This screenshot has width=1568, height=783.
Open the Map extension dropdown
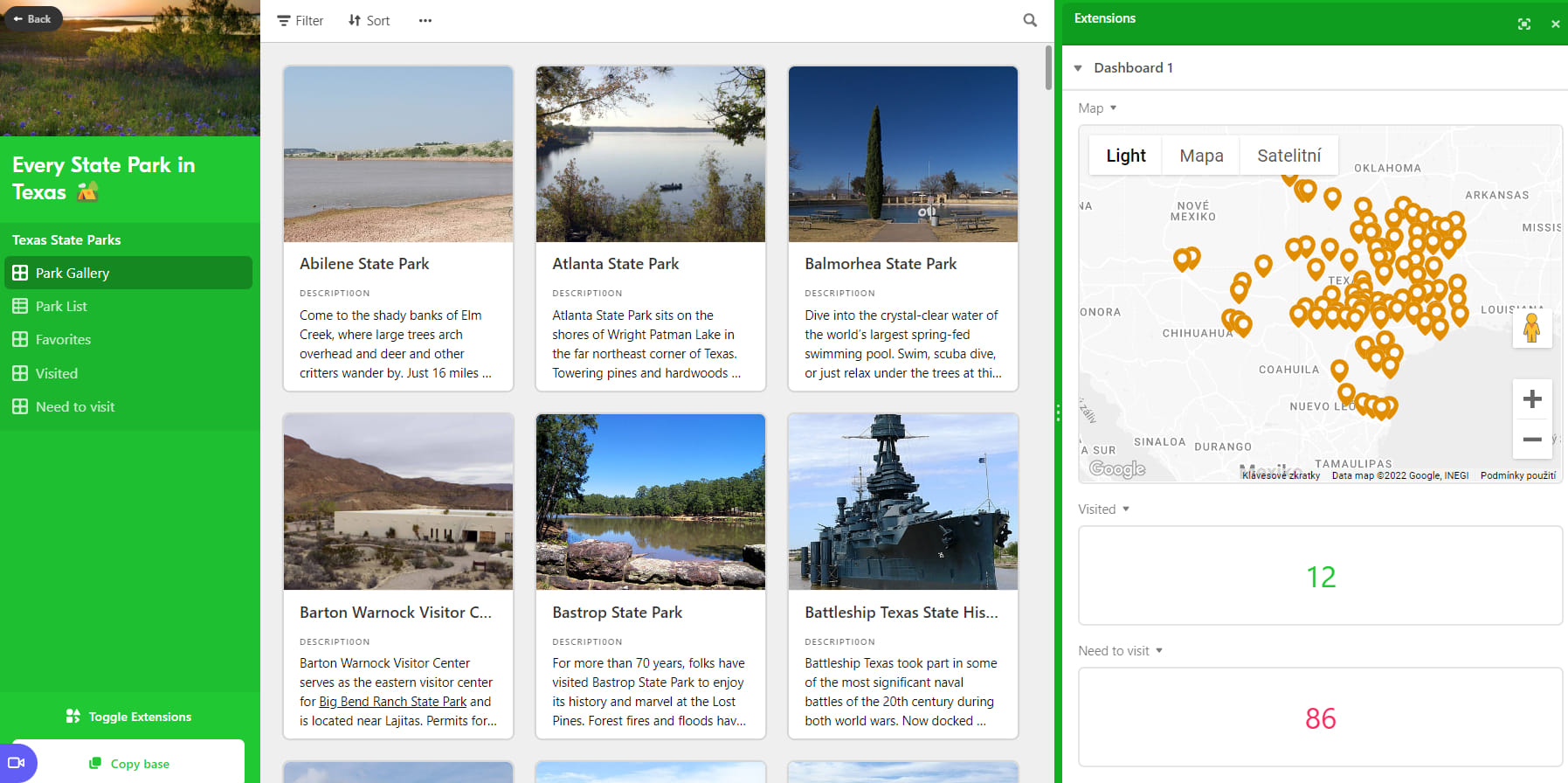point(1098,108)
